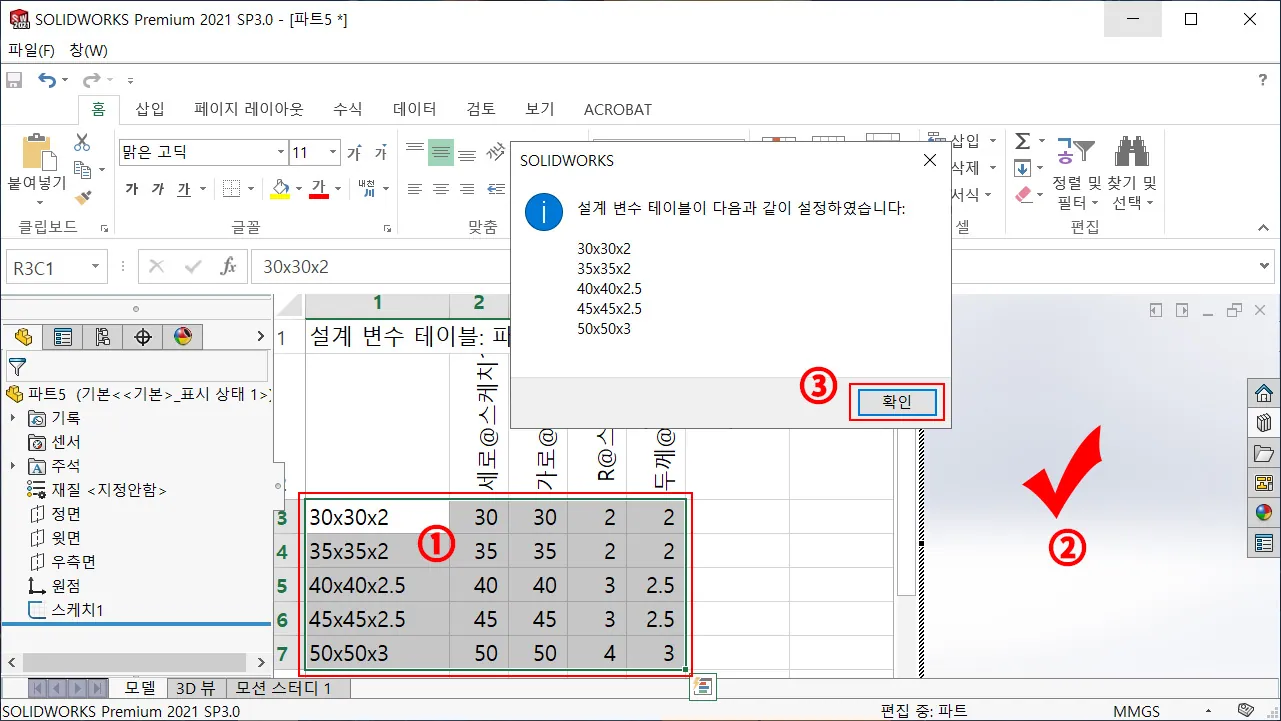
Task: Toggle Underline formatting
Action: (183, 188)
